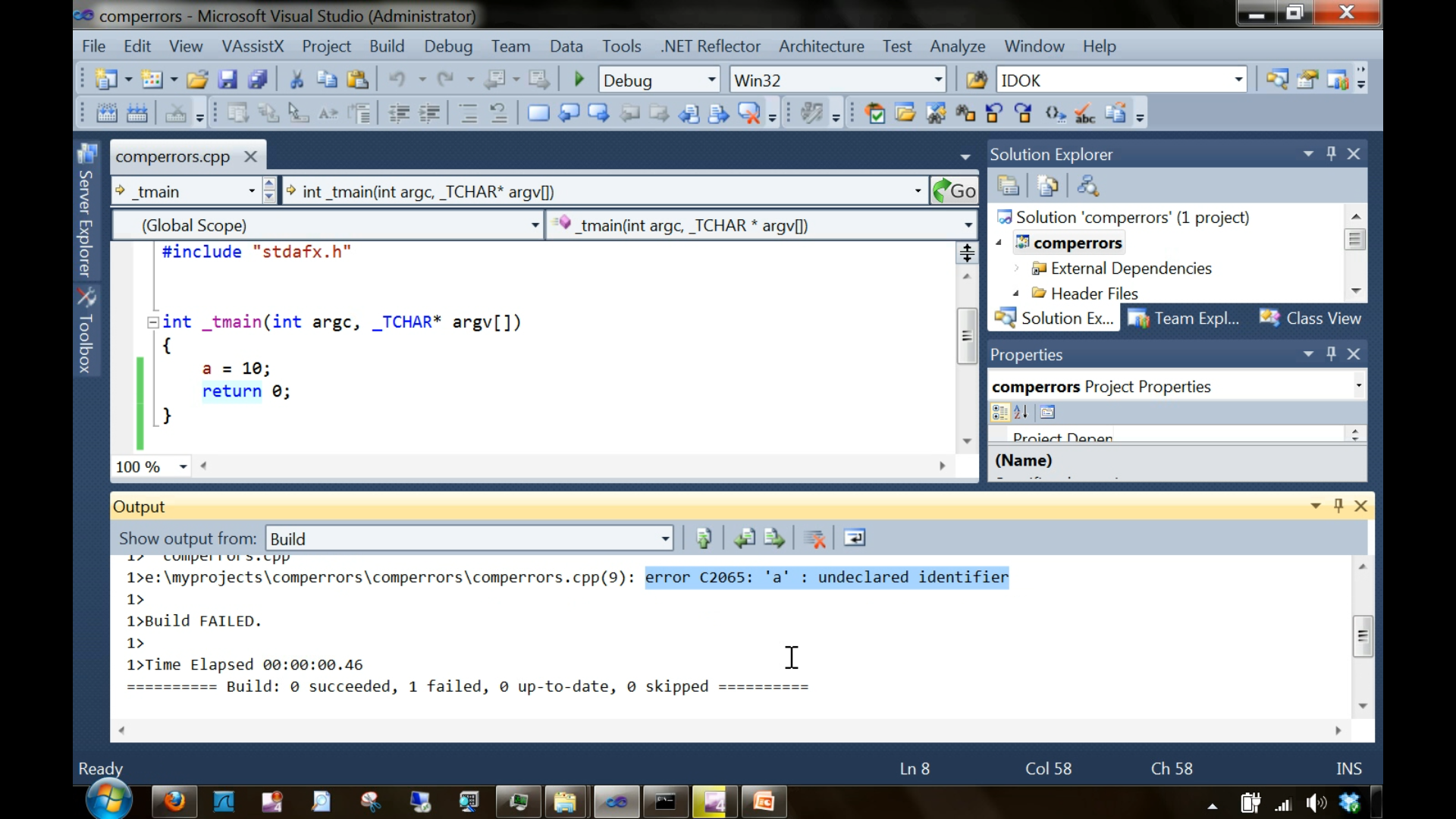Open the Show output from dropdown
Screen dimensions: 1456x819
click(x=665, y=539)
